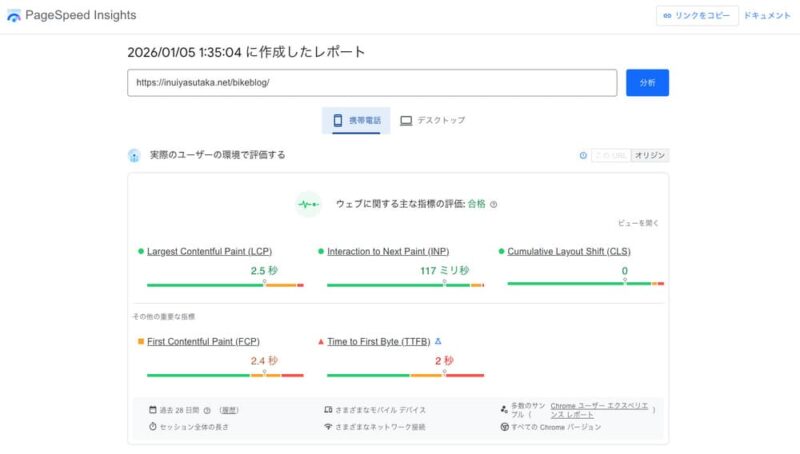The height and width of the screenshot is (454, 800).
Task: Click the LCP value 2.5 秒
Action: click(264, 270)
